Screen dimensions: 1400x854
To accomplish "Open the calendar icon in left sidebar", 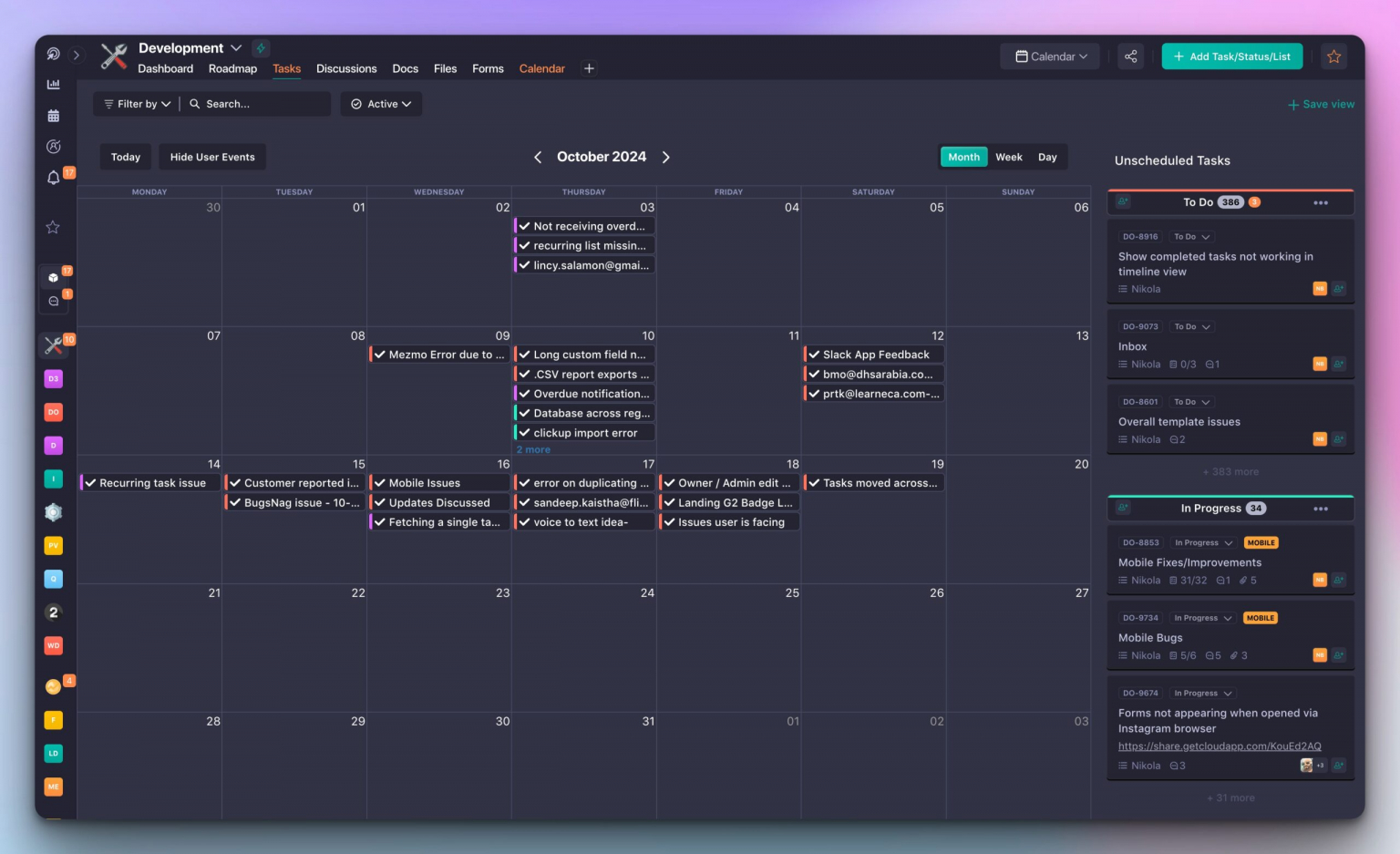I will tap(54, 116).
